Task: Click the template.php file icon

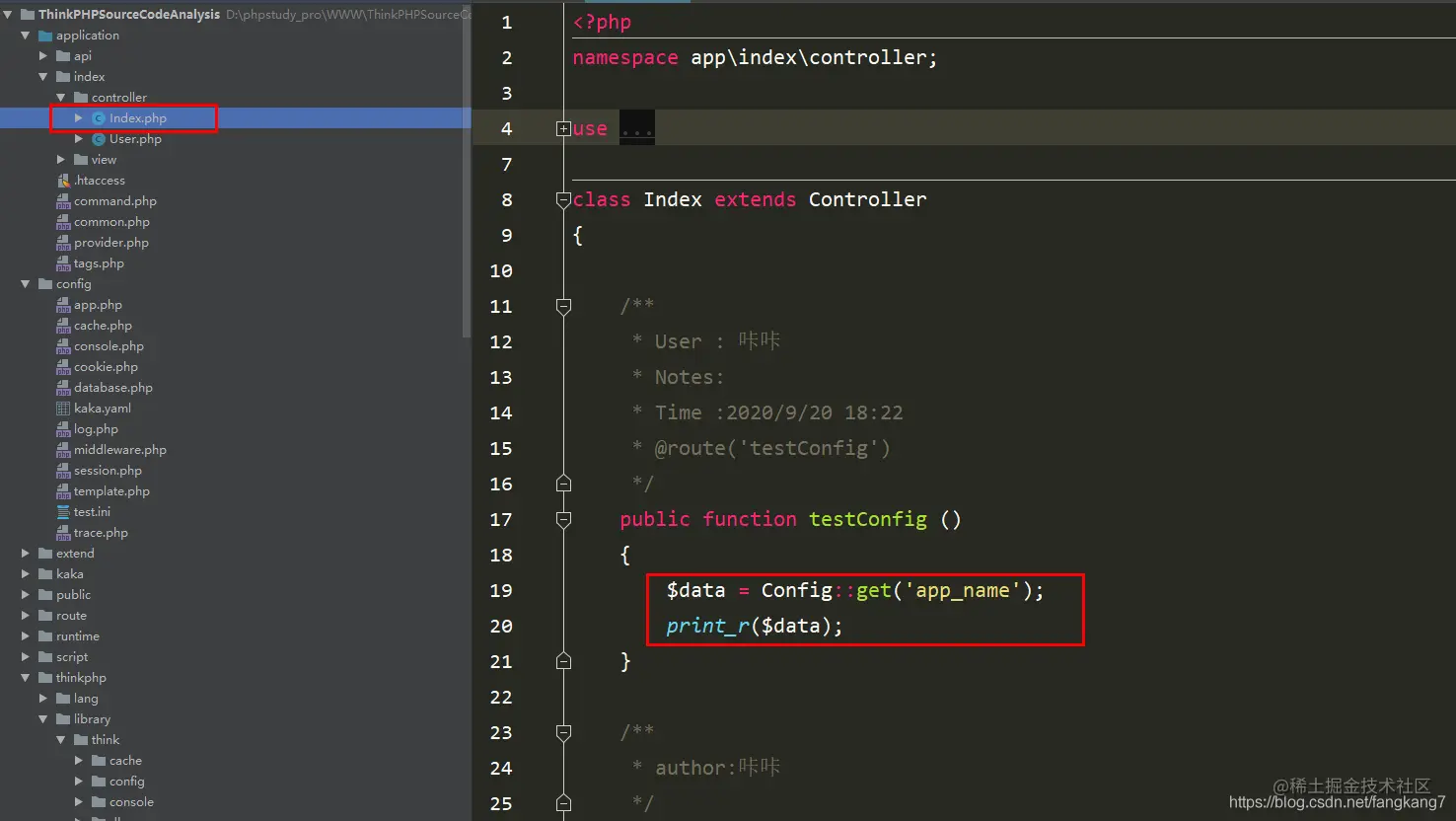Action: pyautogui.click(x=63, y=490)
